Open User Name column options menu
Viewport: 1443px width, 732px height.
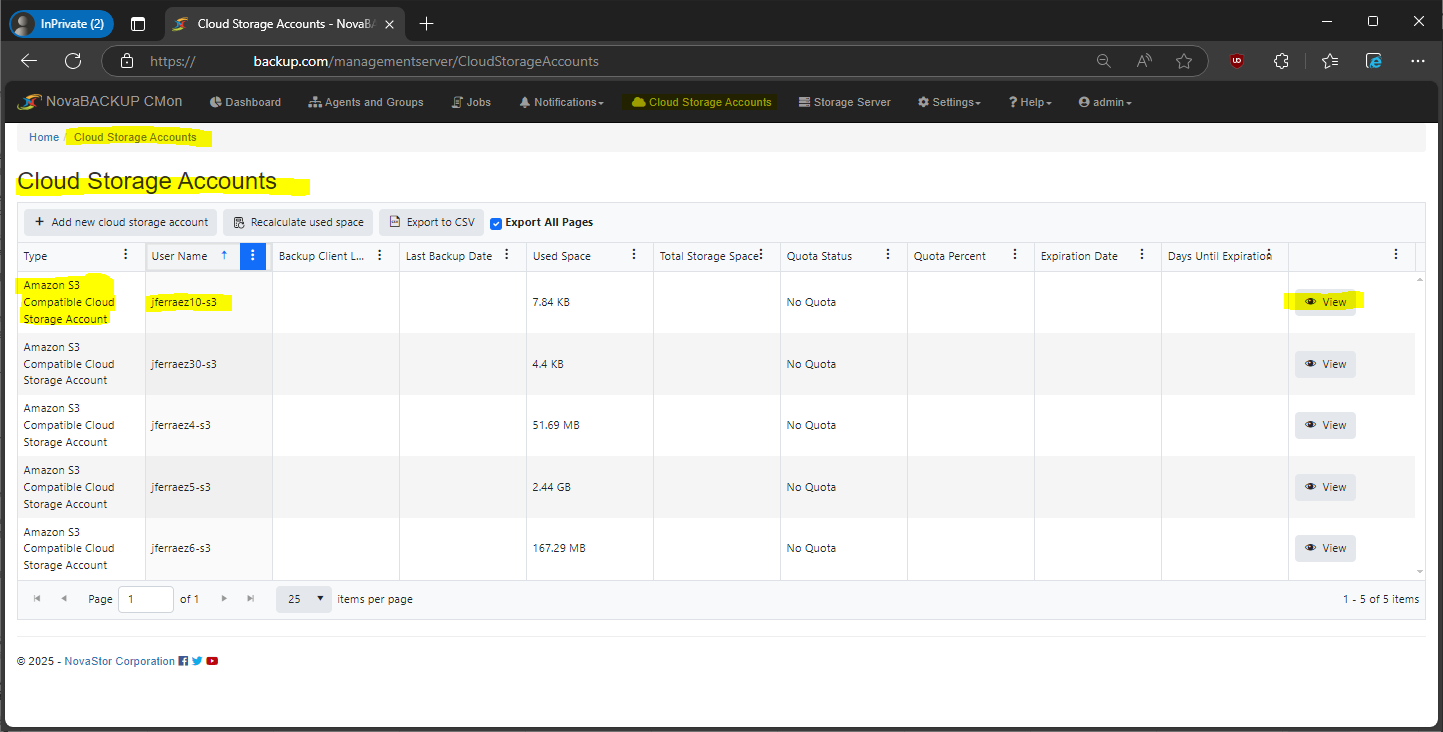pos(253,256)
